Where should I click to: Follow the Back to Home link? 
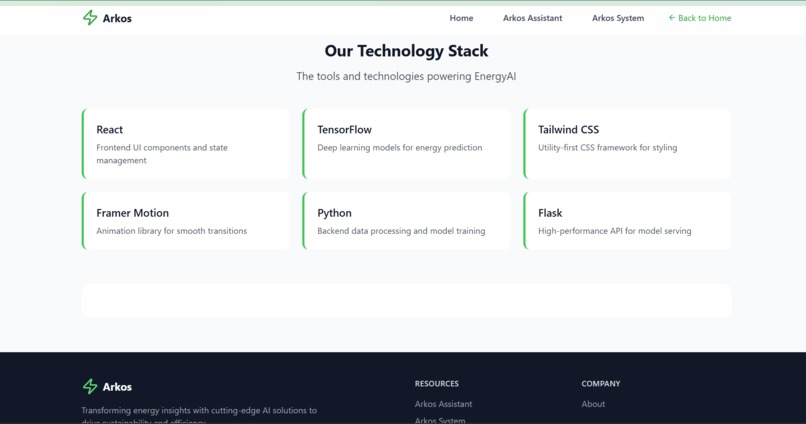[x=700, y=18]
